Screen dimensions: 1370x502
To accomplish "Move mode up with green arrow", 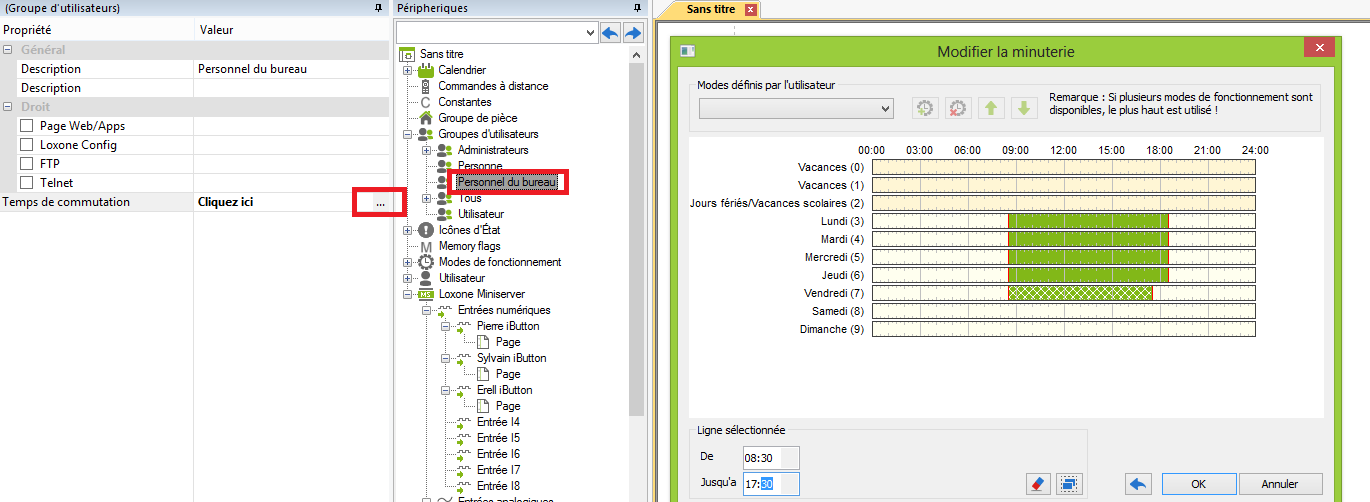I will (990, 108).
